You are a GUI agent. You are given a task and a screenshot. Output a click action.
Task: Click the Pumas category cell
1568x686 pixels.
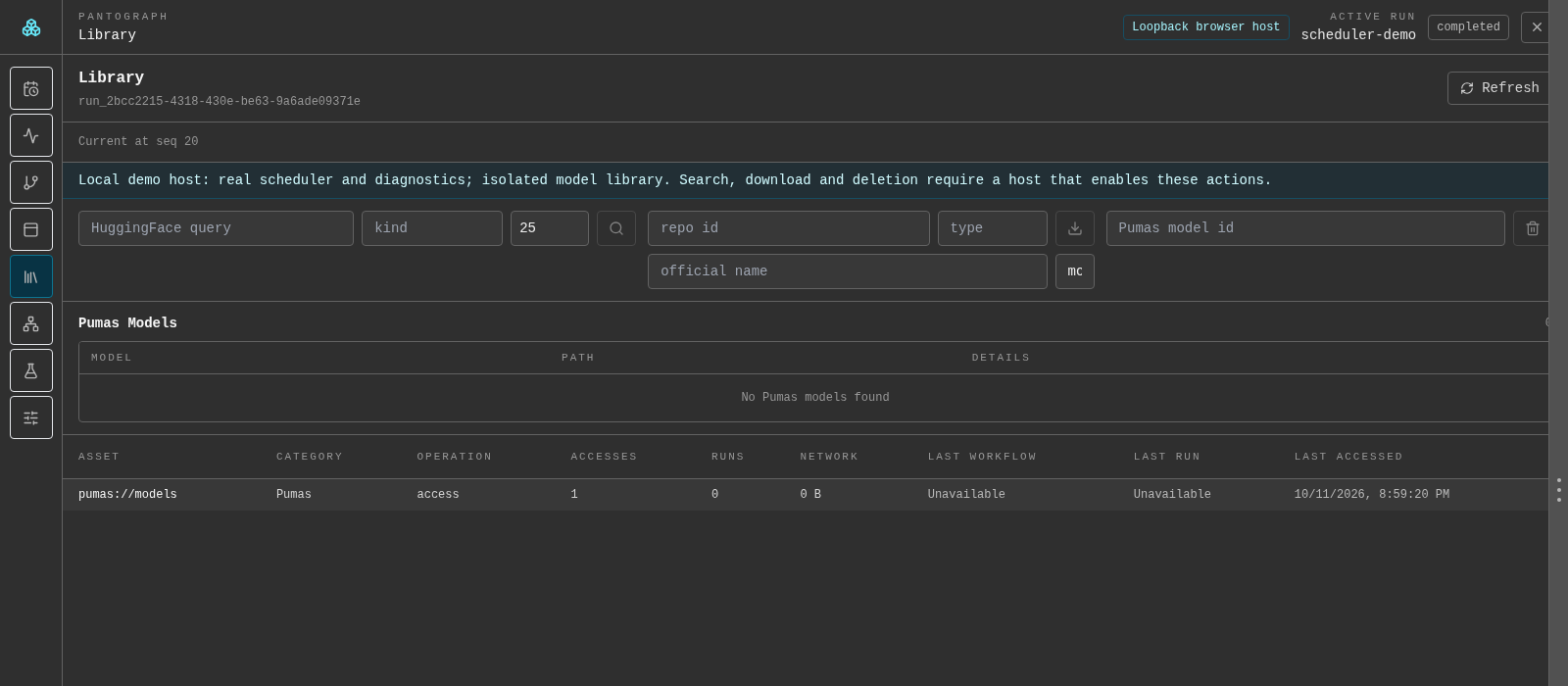[x=294, y=495]
